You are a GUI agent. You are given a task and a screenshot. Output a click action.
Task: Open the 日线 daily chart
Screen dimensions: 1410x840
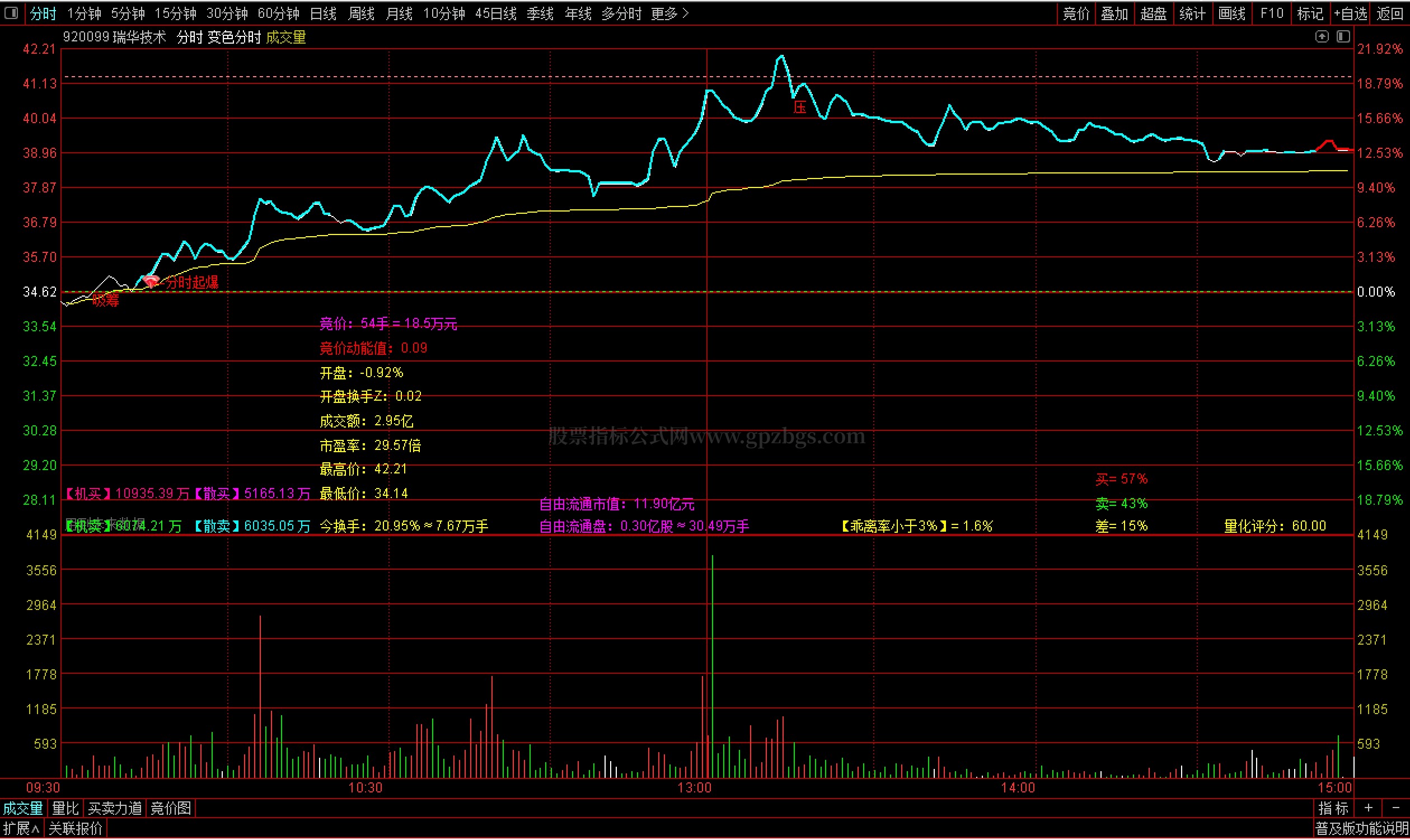(323, 13)
